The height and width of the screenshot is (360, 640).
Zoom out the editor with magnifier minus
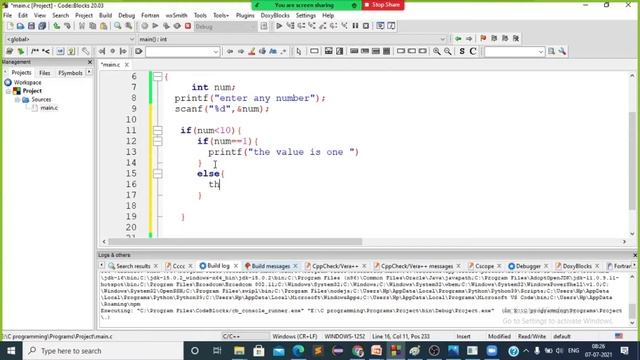tap(448, 51)
